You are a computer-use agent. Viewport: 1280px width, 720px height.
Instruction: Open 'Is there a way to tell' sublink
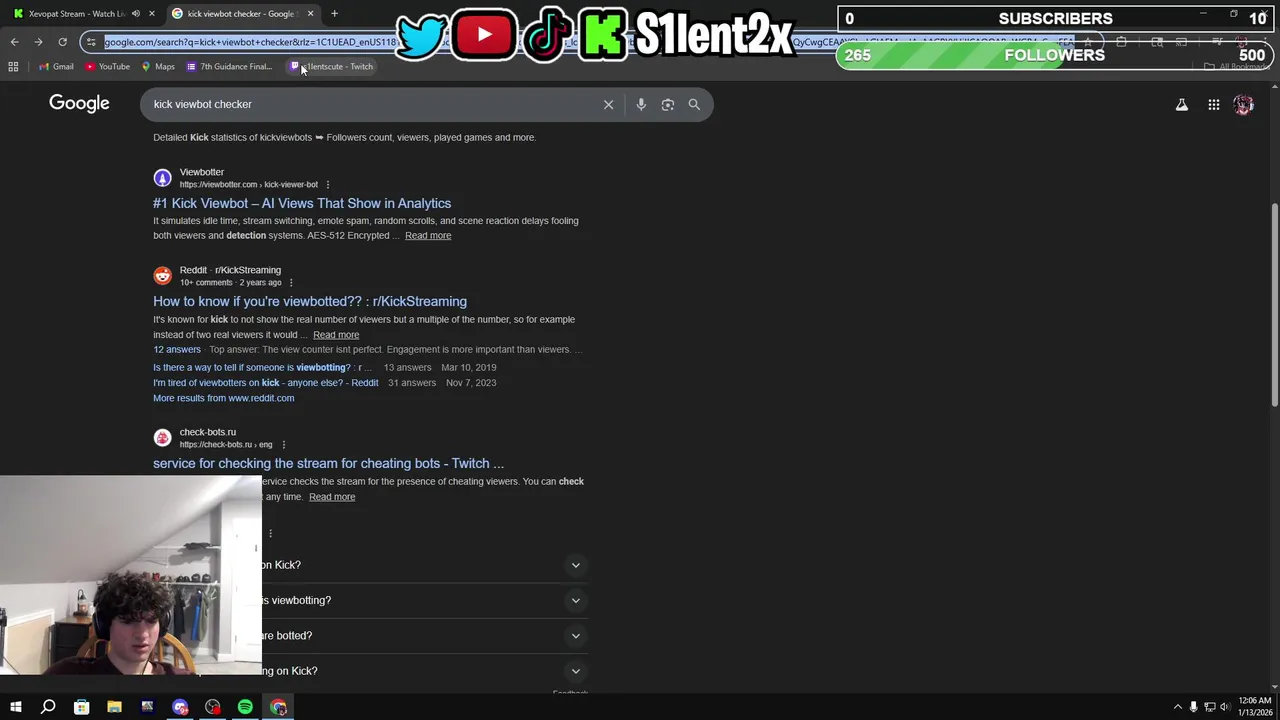[262, 367]
